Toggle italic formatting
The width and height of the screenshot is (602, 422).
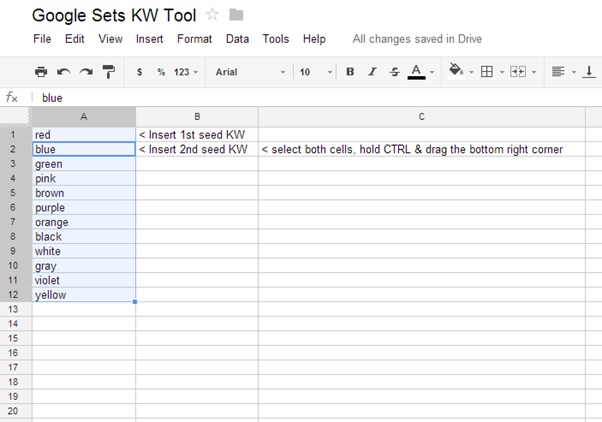click(372, 72)
